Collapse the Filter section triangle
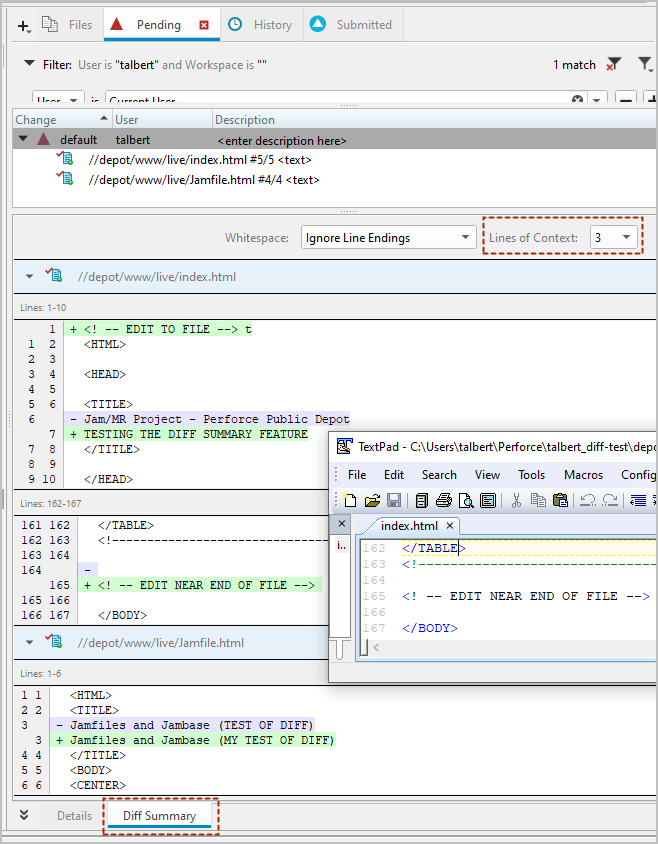The height and width of the screenshot is (844, 658). [x=29, y=64]
